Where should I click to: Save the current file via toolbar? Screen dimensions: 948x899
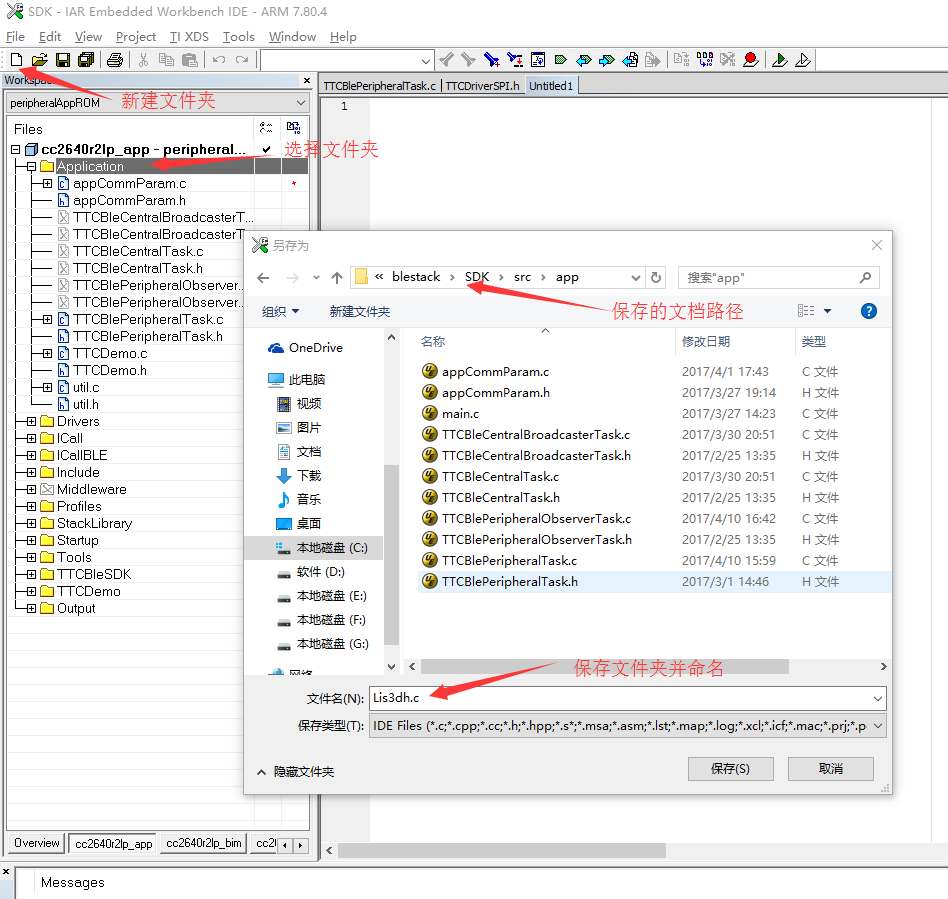(63, 60)
